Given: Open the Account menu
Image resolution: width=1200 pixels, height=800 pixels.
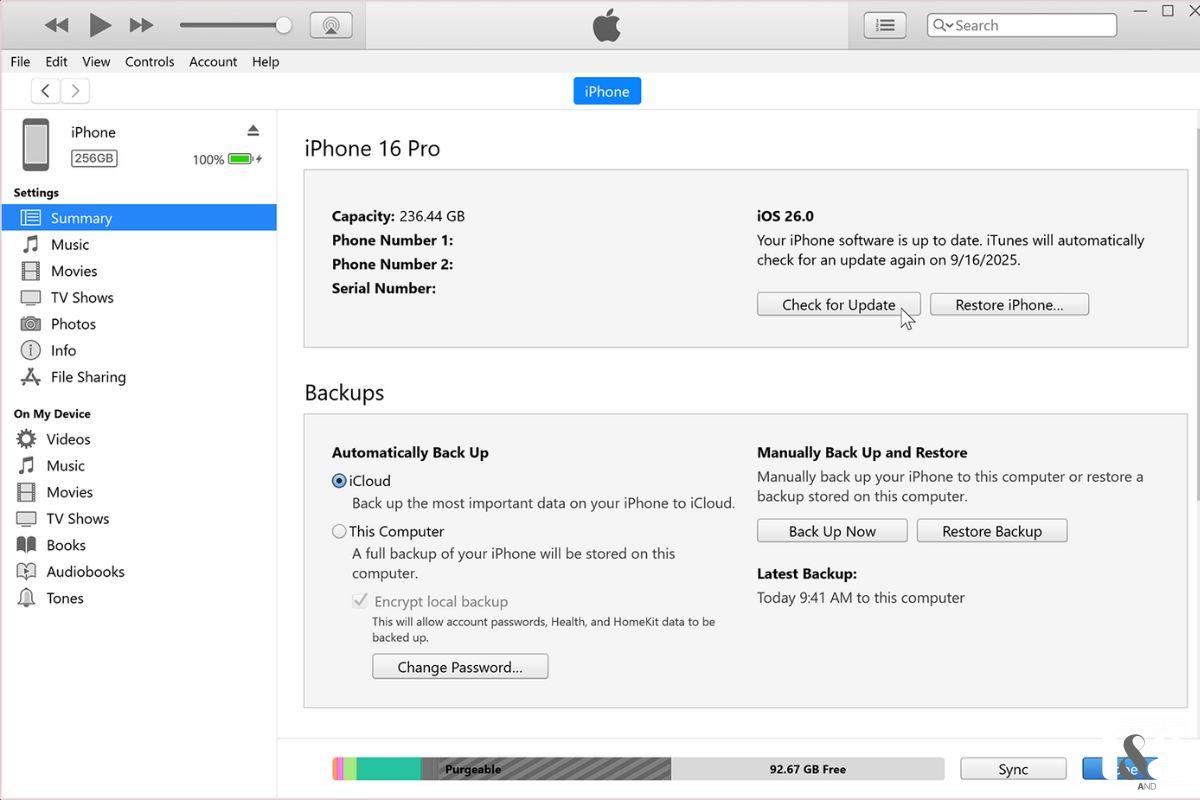Looking at the screenshot, I should [x=212, y=61].
